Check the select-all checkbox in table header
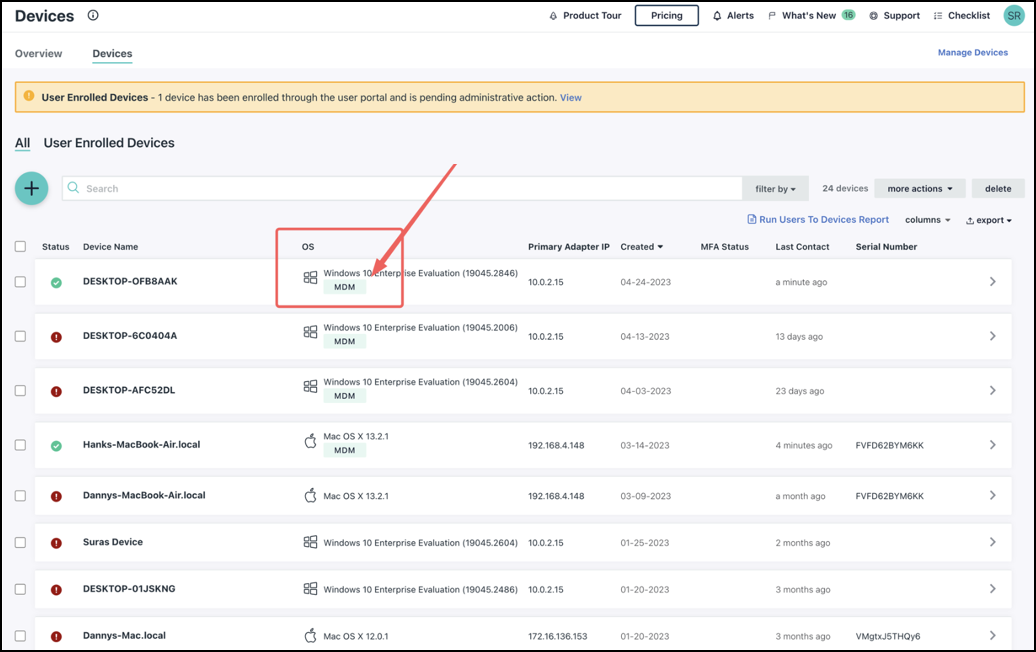The width and height of the screenshot is (1036, 652). [20, 246]
